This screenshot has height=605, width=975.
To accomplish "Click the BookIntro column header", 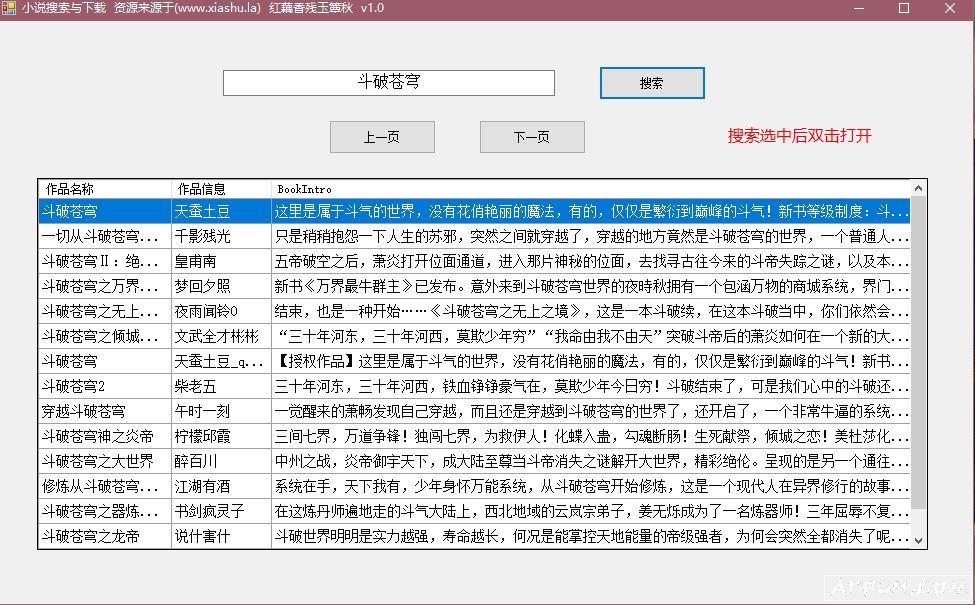I will (300, 188).
